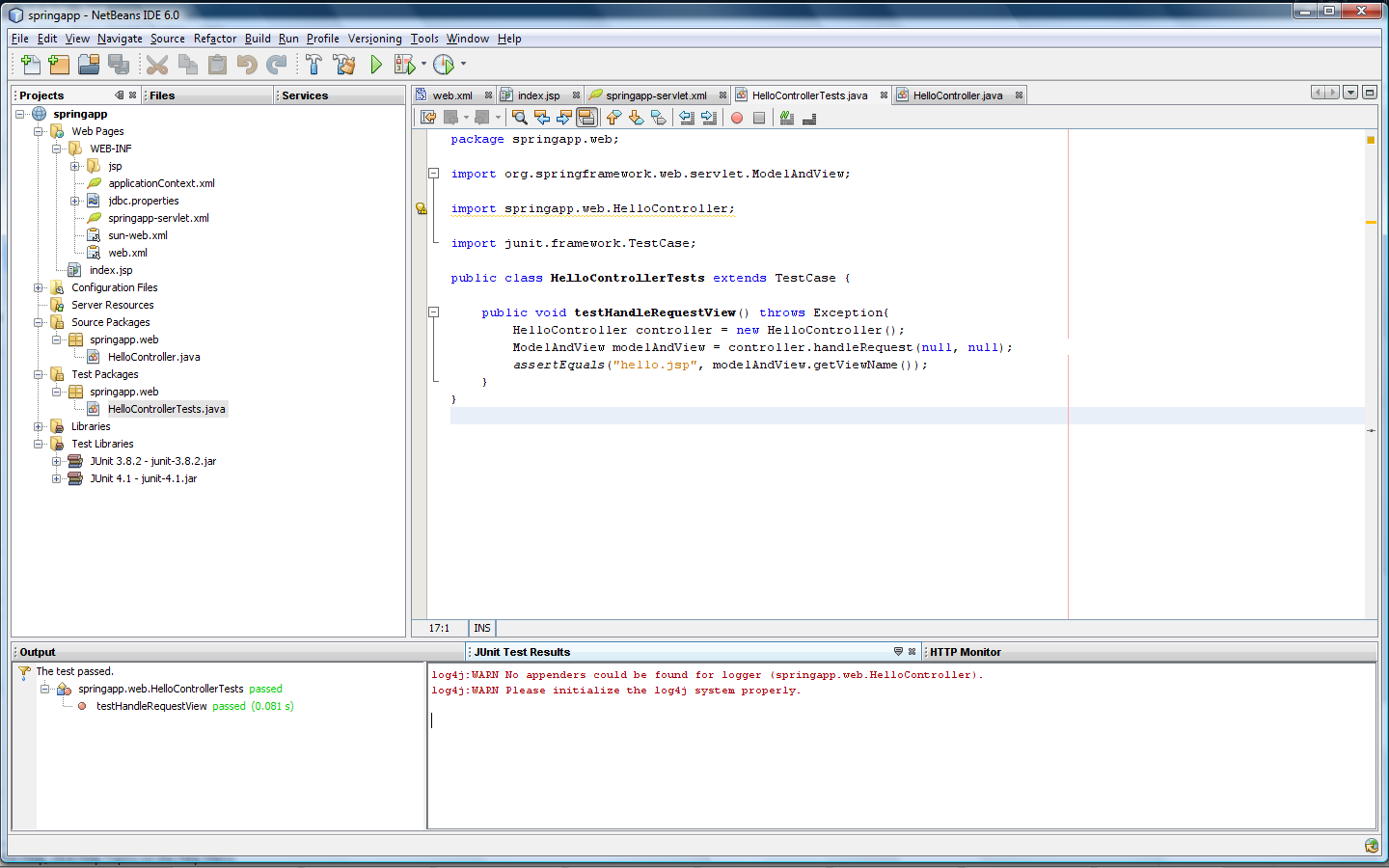Open the Services panel tab
1389x868 pixels.
(305, 95)
